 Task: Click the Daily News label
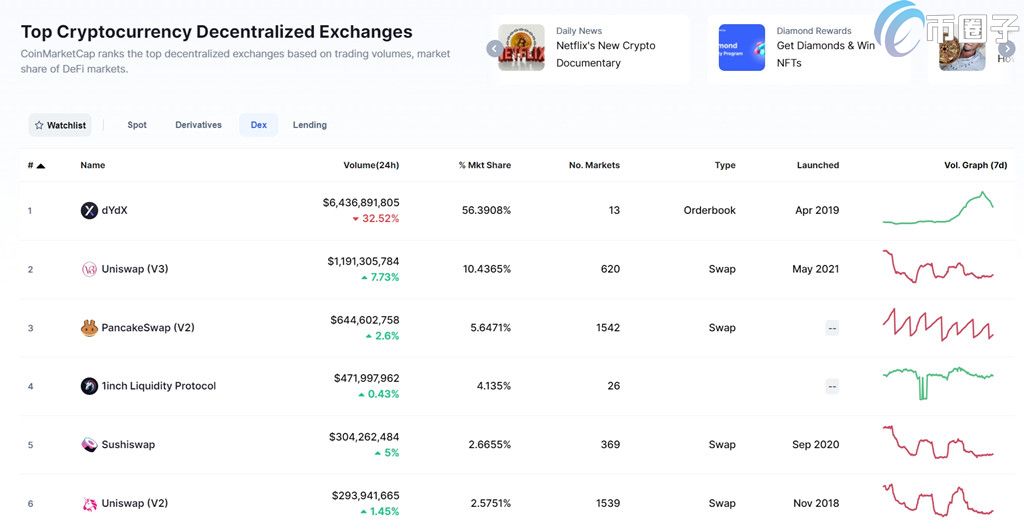coord(579,31)
